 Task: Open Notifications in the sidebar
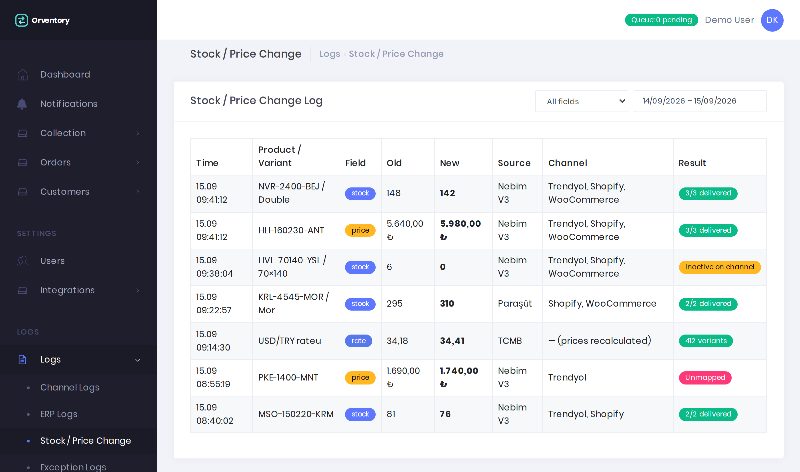point(69,104)
